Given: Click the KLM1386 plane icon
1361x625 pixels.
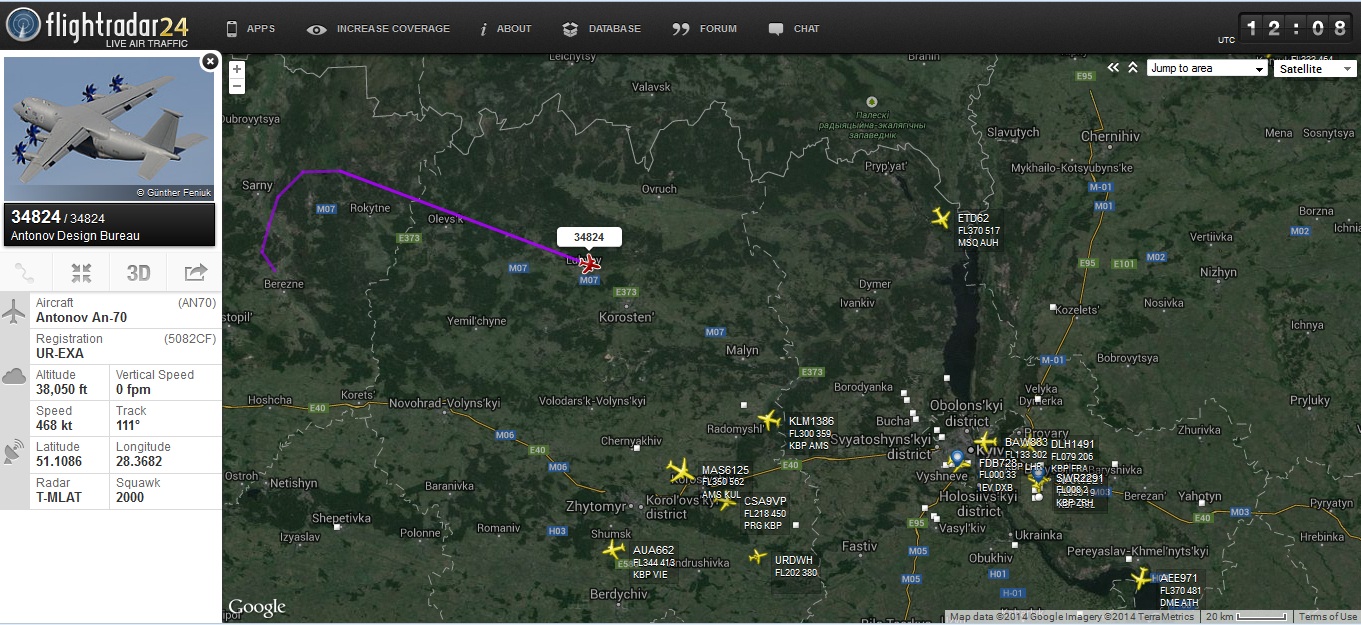Looking at the screenshot, I should (x=769, y=420).
